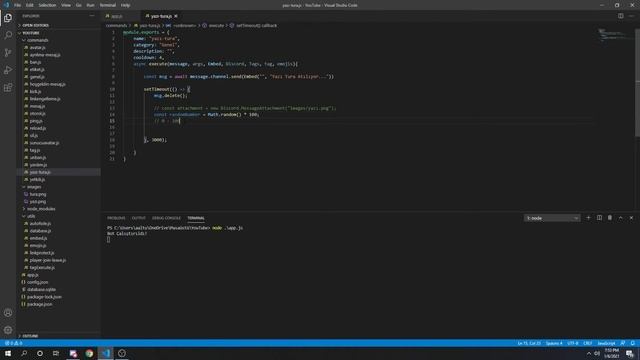This screenshot has height=360, width=640.
Task: Open the Edit menu
Action: click(30, 5)
